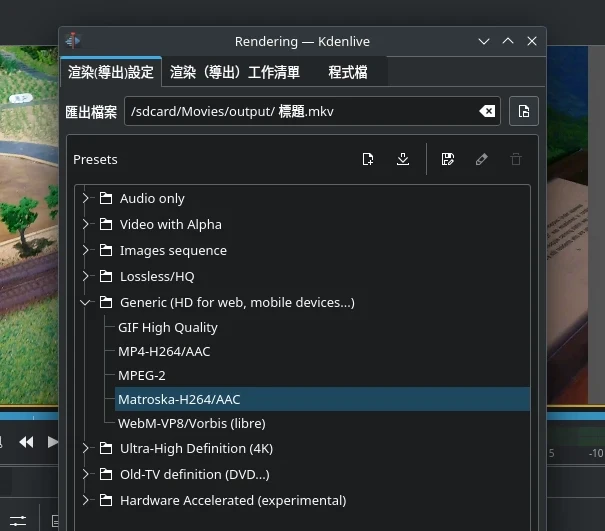Pick the MPEG-2 preset
This screenshot has height=531, width=605.
(x=142, y=375)
